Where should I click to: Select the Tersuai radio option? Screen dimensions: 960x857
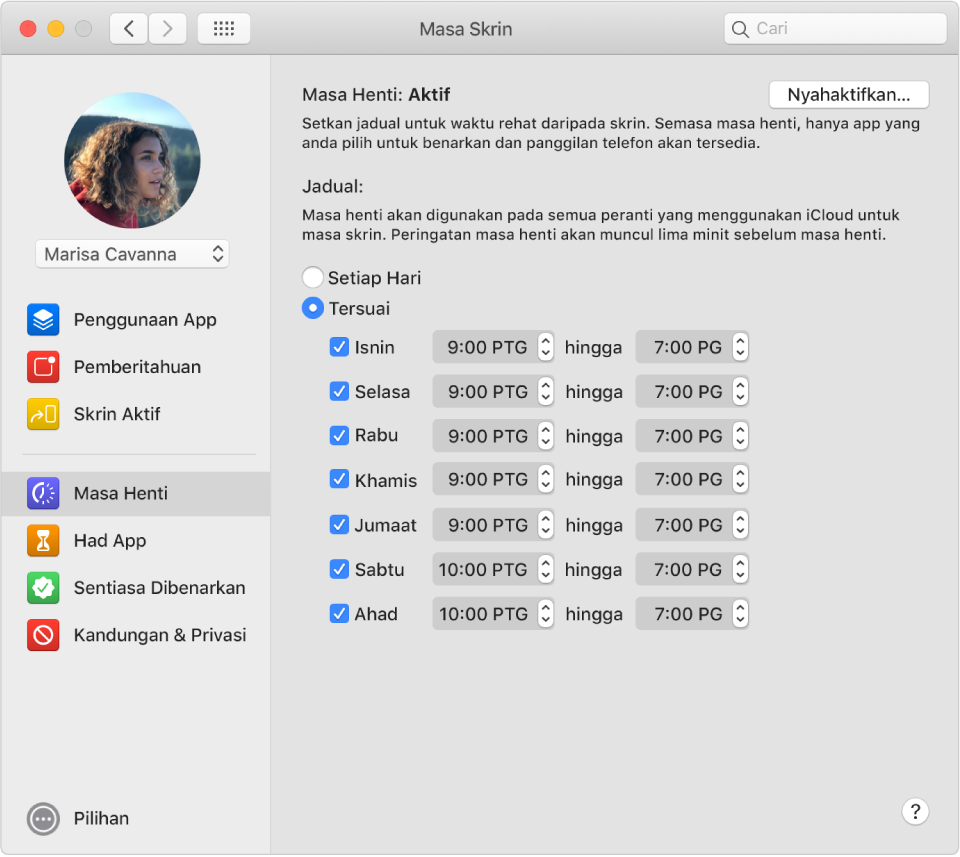313,309
